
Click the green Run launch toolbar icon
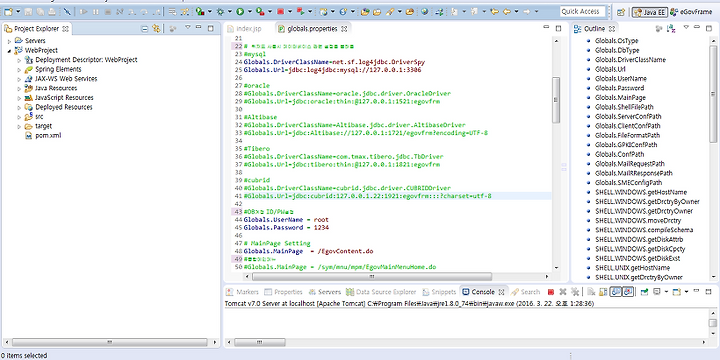tap(240, 11)
